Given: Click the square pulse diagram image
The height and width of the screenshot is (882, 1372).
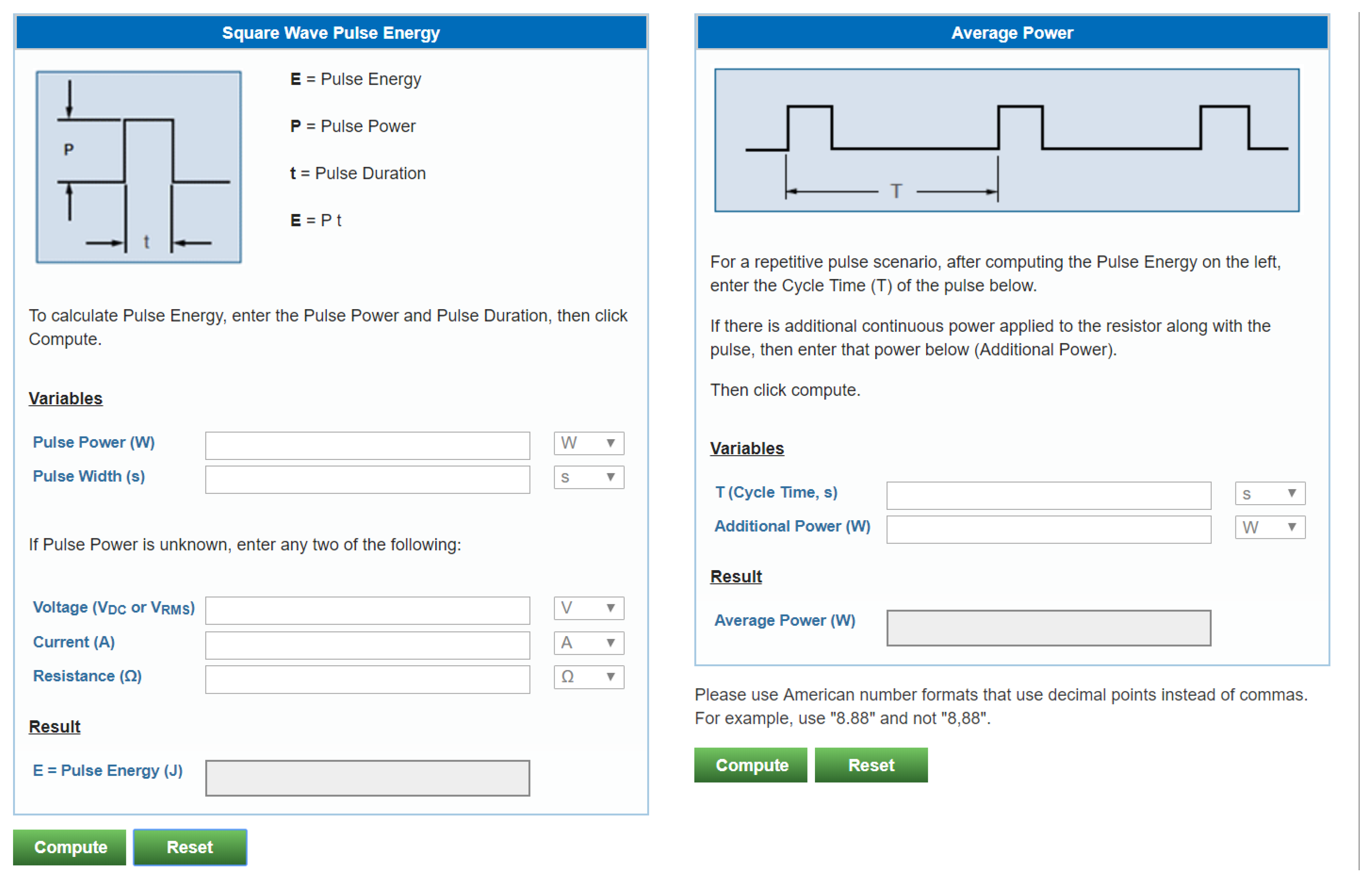Looking at the screenshot, I should click(139, 167).
